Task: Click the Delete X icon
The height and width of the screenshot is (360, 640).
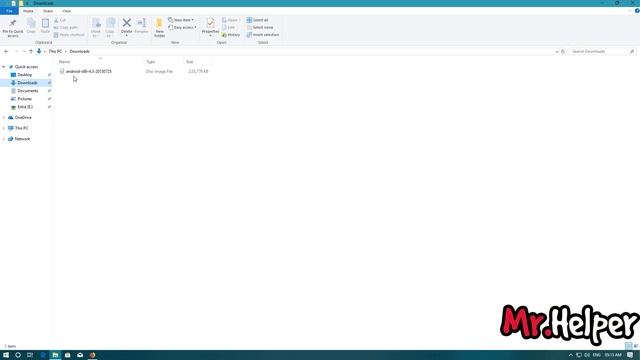Action: point(127,23)
